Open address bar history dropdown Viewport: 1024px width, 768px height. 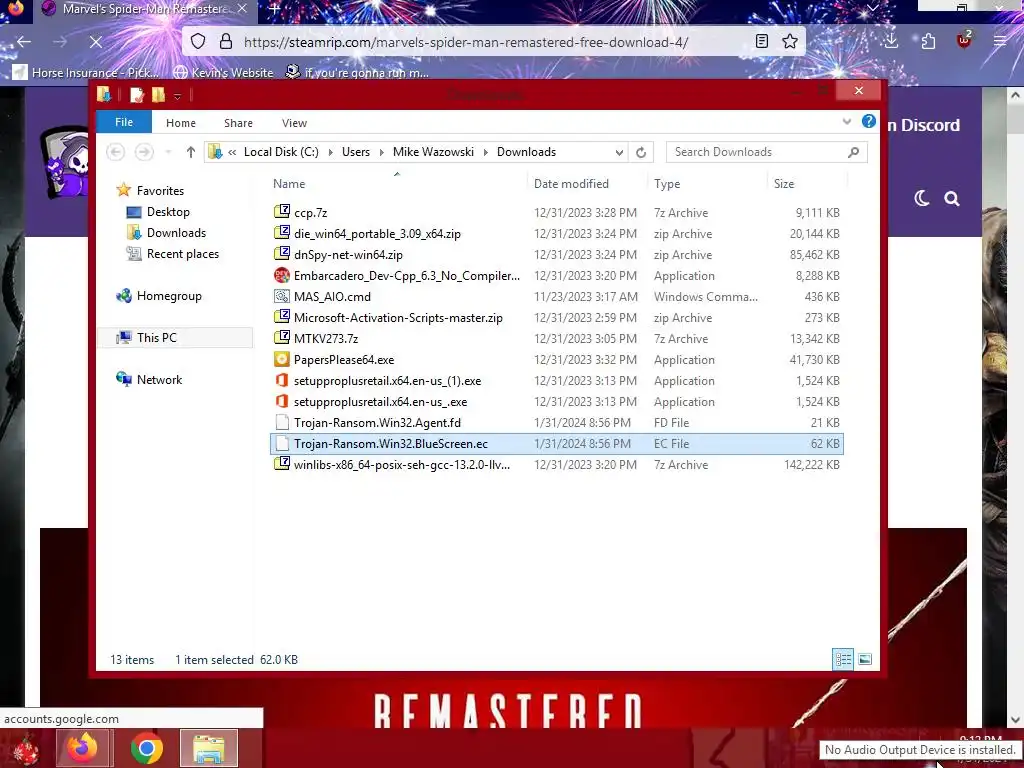click(x=619, y=152)
